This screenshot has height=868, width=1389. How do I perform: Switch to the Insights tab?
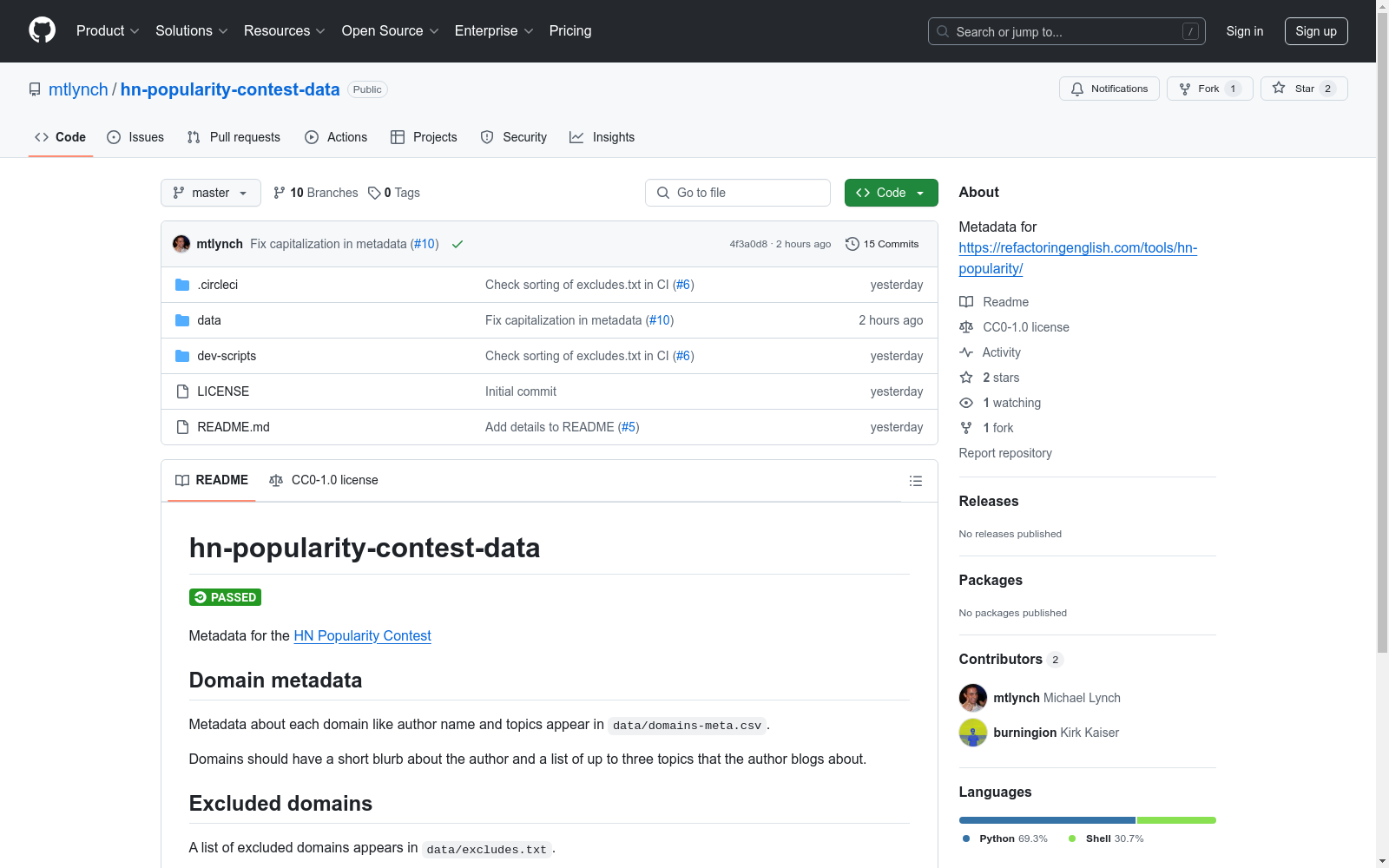pos(602,137)
